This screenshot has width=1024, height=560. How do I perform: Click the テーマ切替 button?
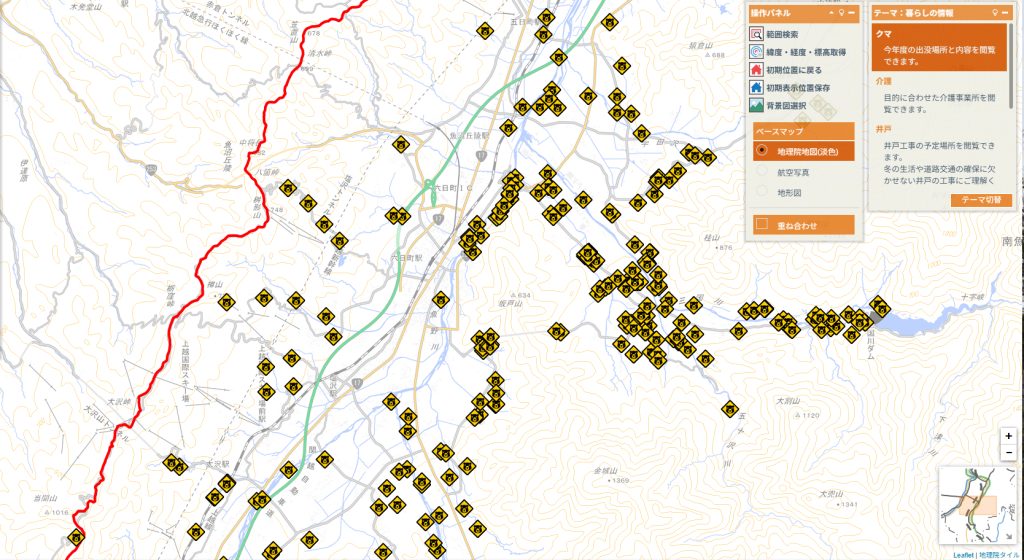pos(981,200)
